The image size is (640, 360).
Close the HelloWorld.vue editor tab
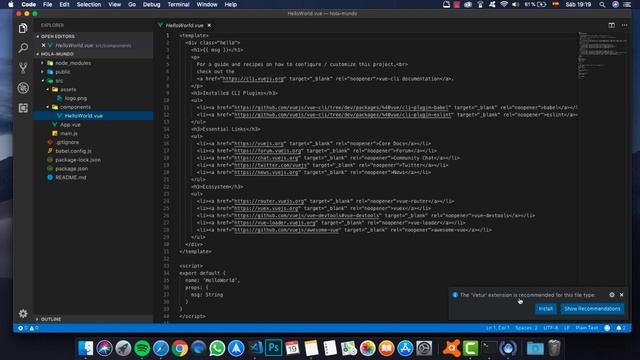click(209, 25)
